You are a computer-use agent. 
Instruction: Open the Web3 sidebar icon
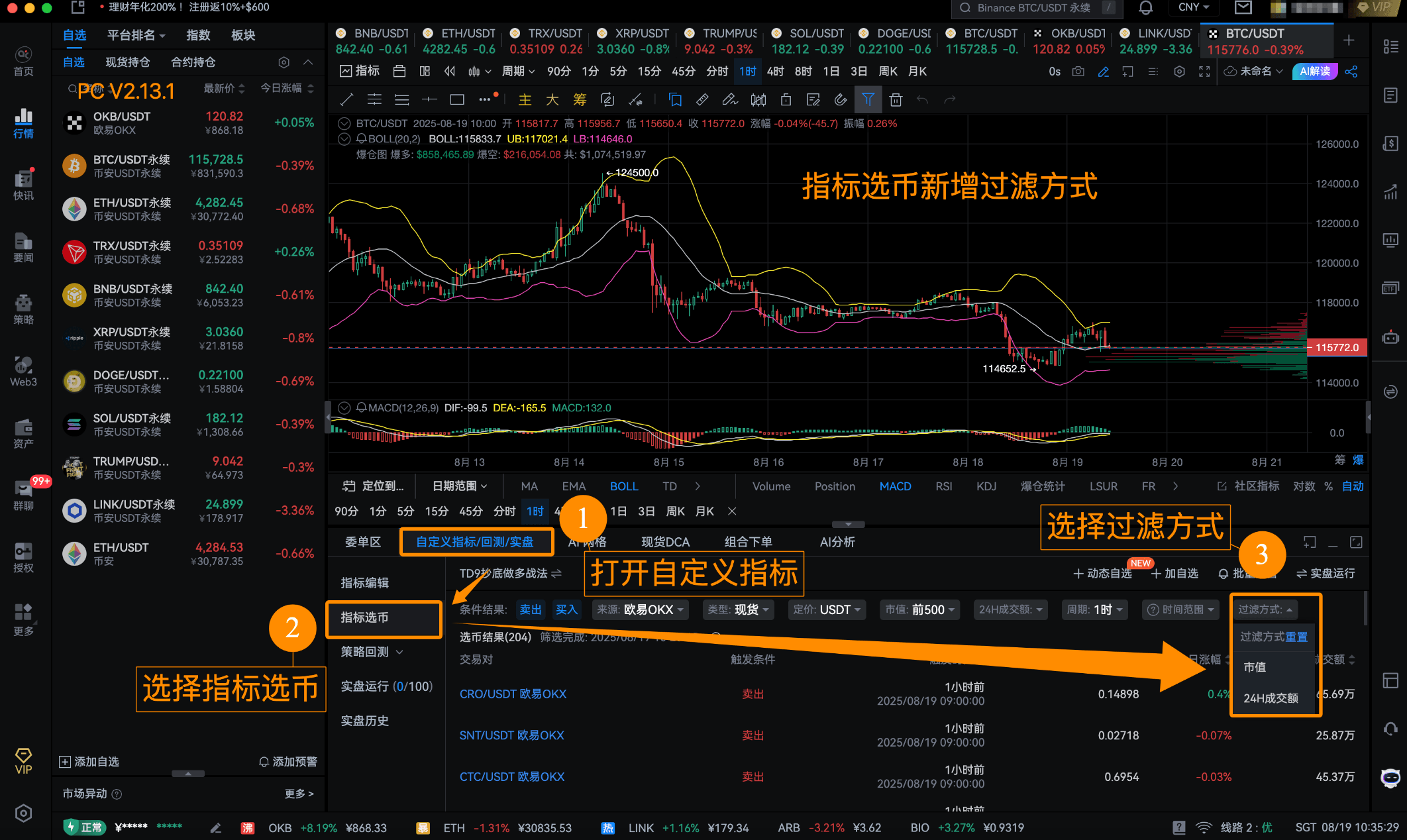tap(24, 371)
